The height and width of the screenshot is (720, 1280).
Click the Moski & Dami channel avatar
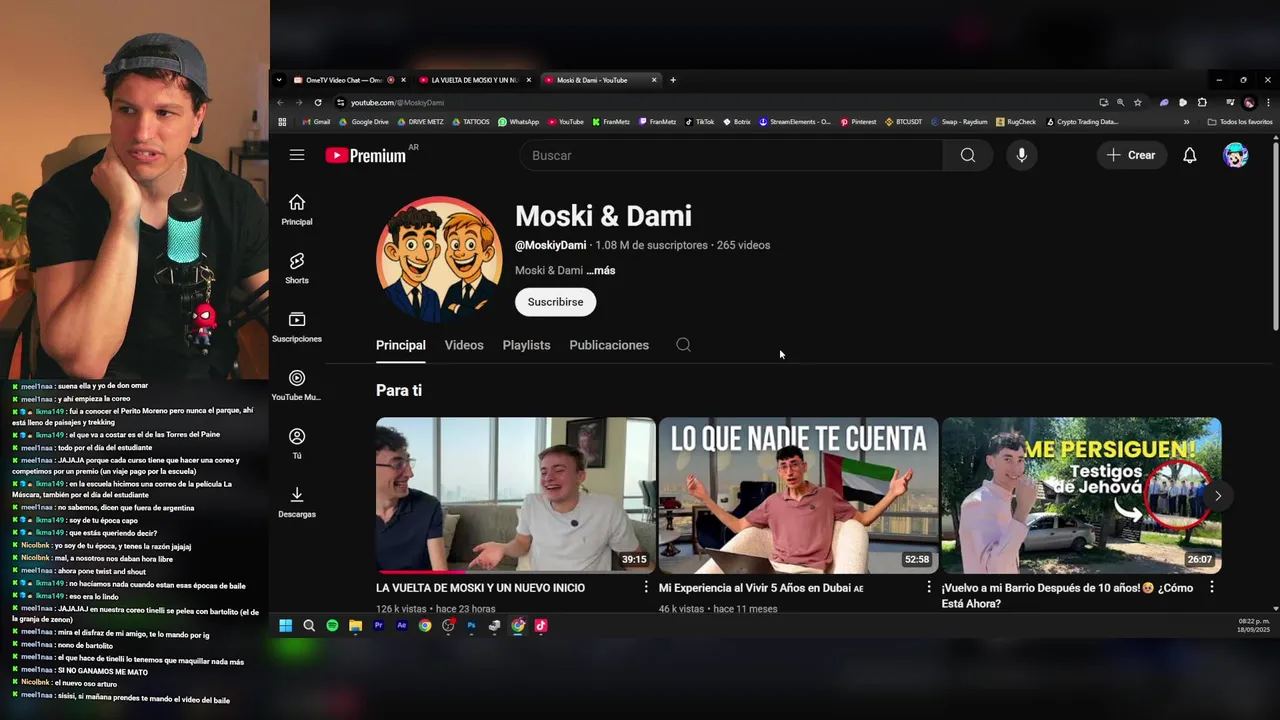(x=438, y=259)
